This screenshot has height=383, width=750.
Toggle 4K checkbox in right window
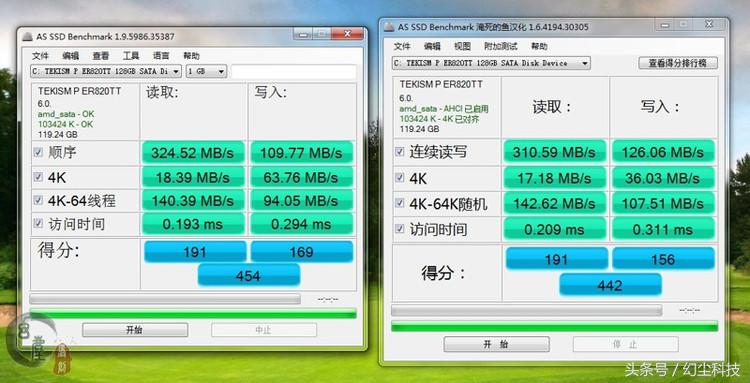[x=400, y=178]
